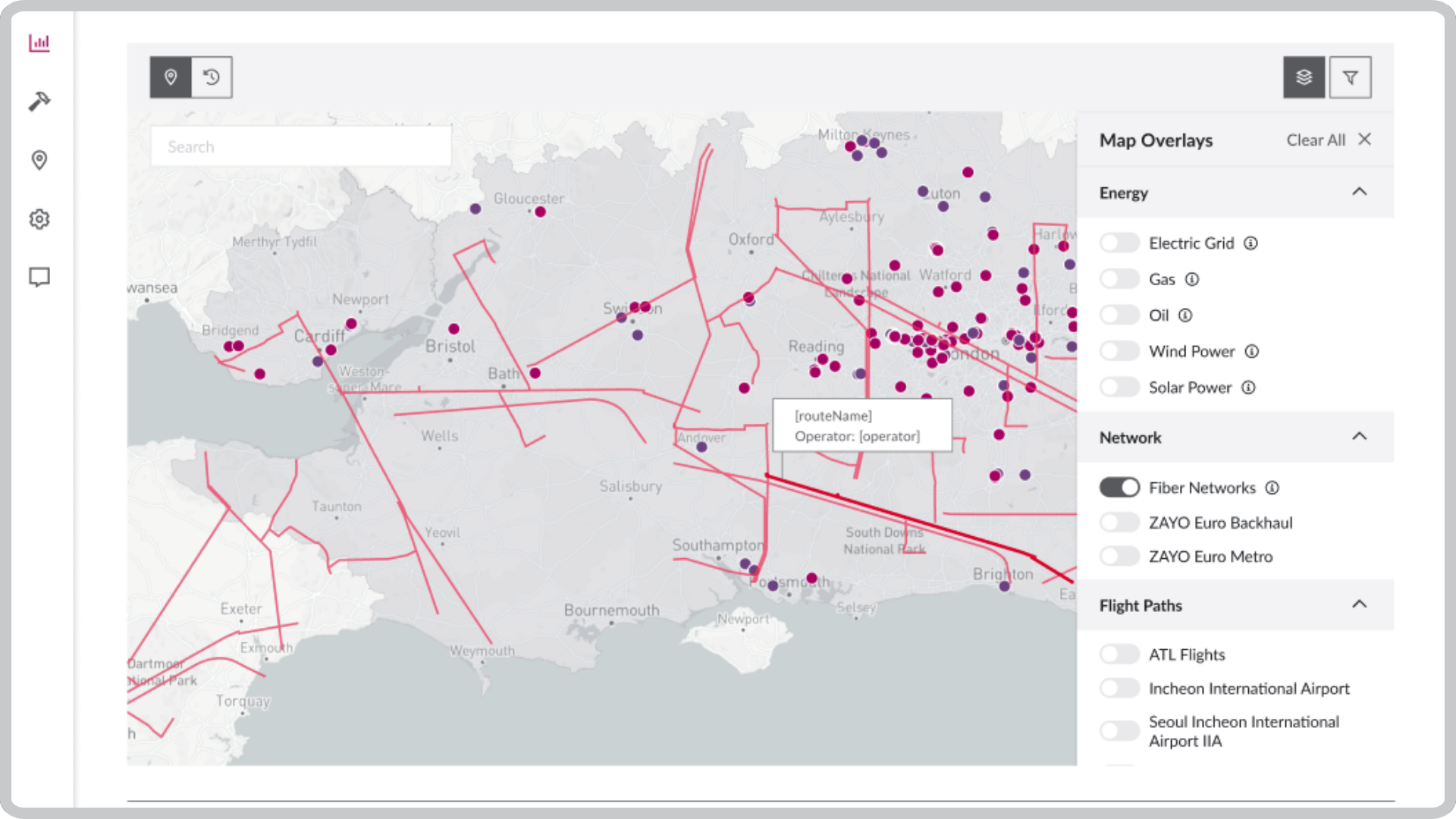
Task: Select the map layers icon top right
Action: (x=1303, y=77)
